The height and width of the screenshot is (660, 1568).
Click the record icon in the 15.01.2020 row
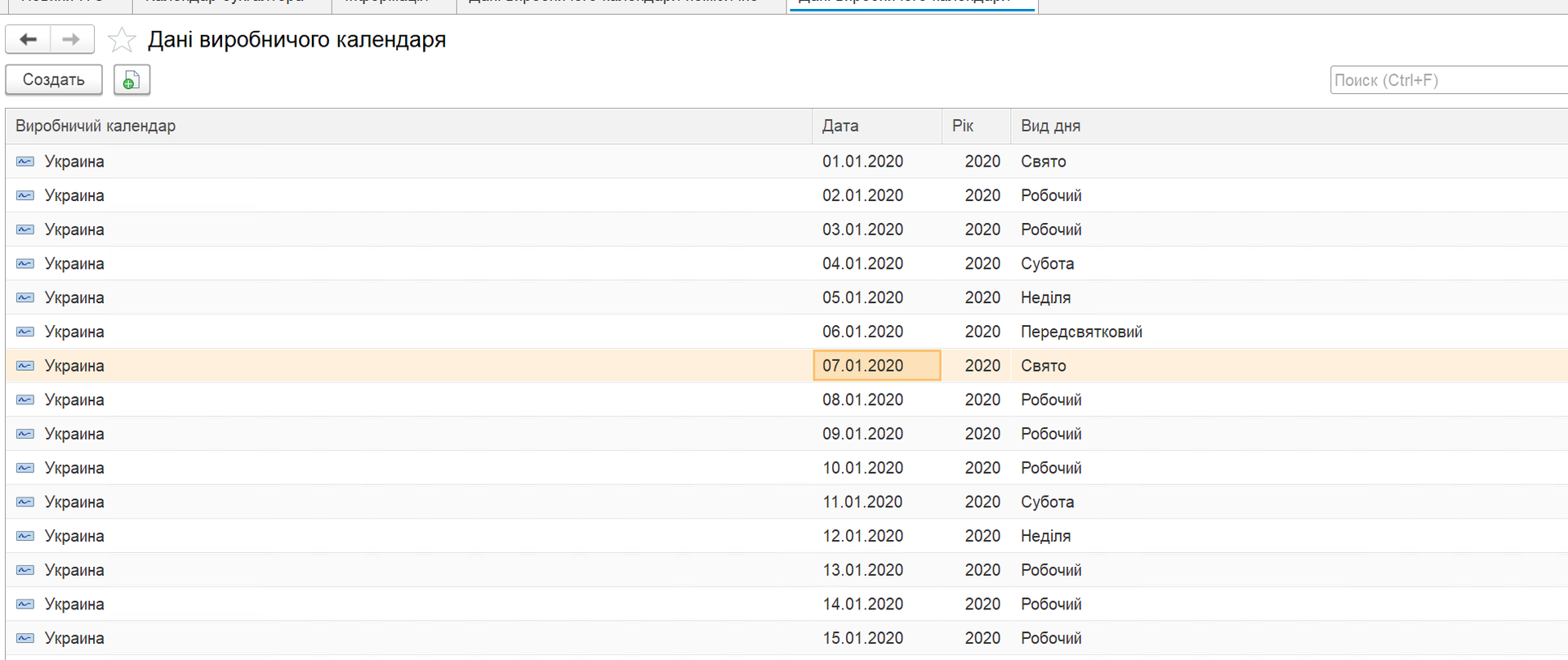click(25, 638)
